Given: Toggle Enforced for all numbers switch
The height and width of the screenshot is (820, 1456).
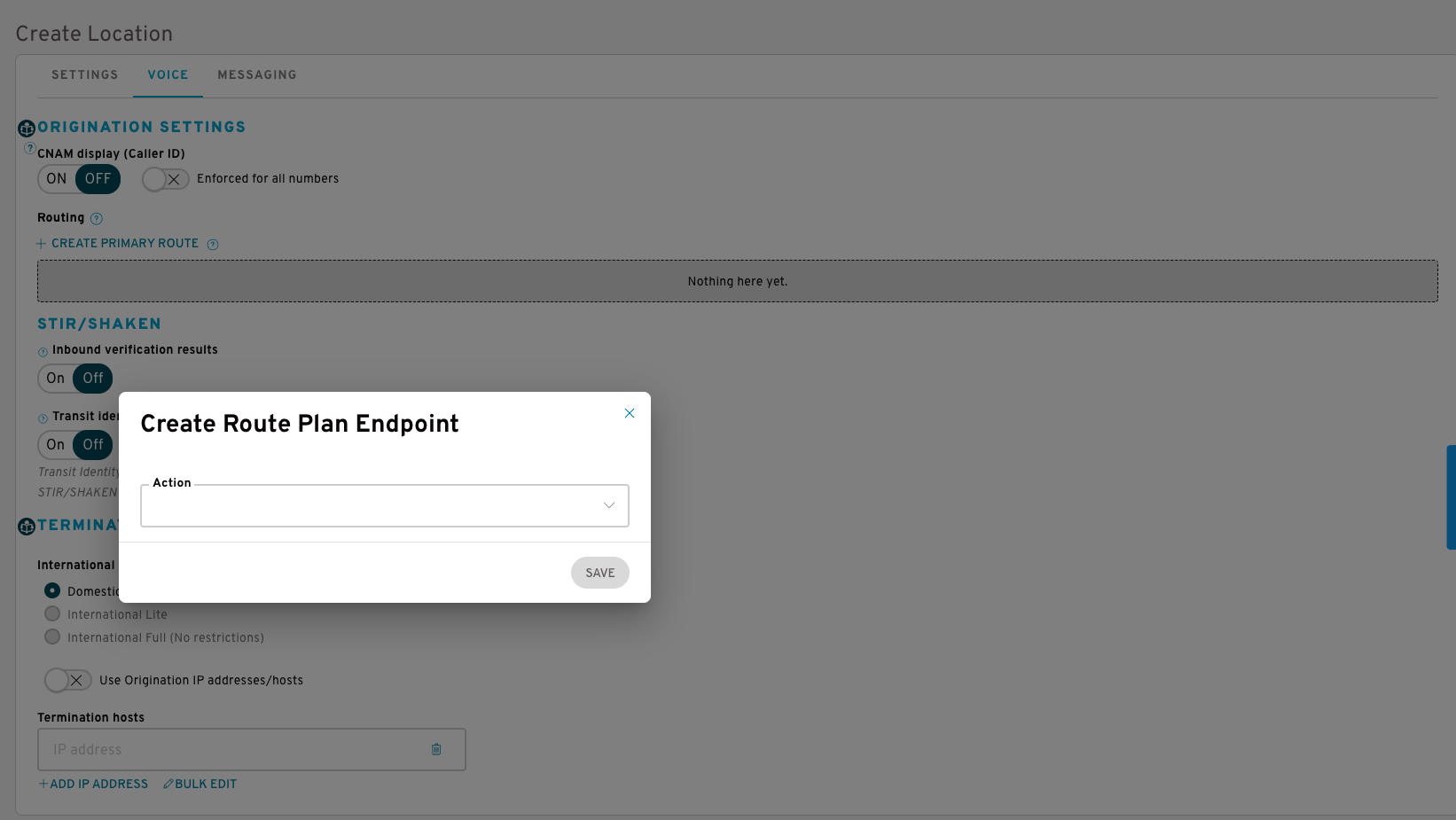Looking at the screenshot, I should (x=166, y=179).
